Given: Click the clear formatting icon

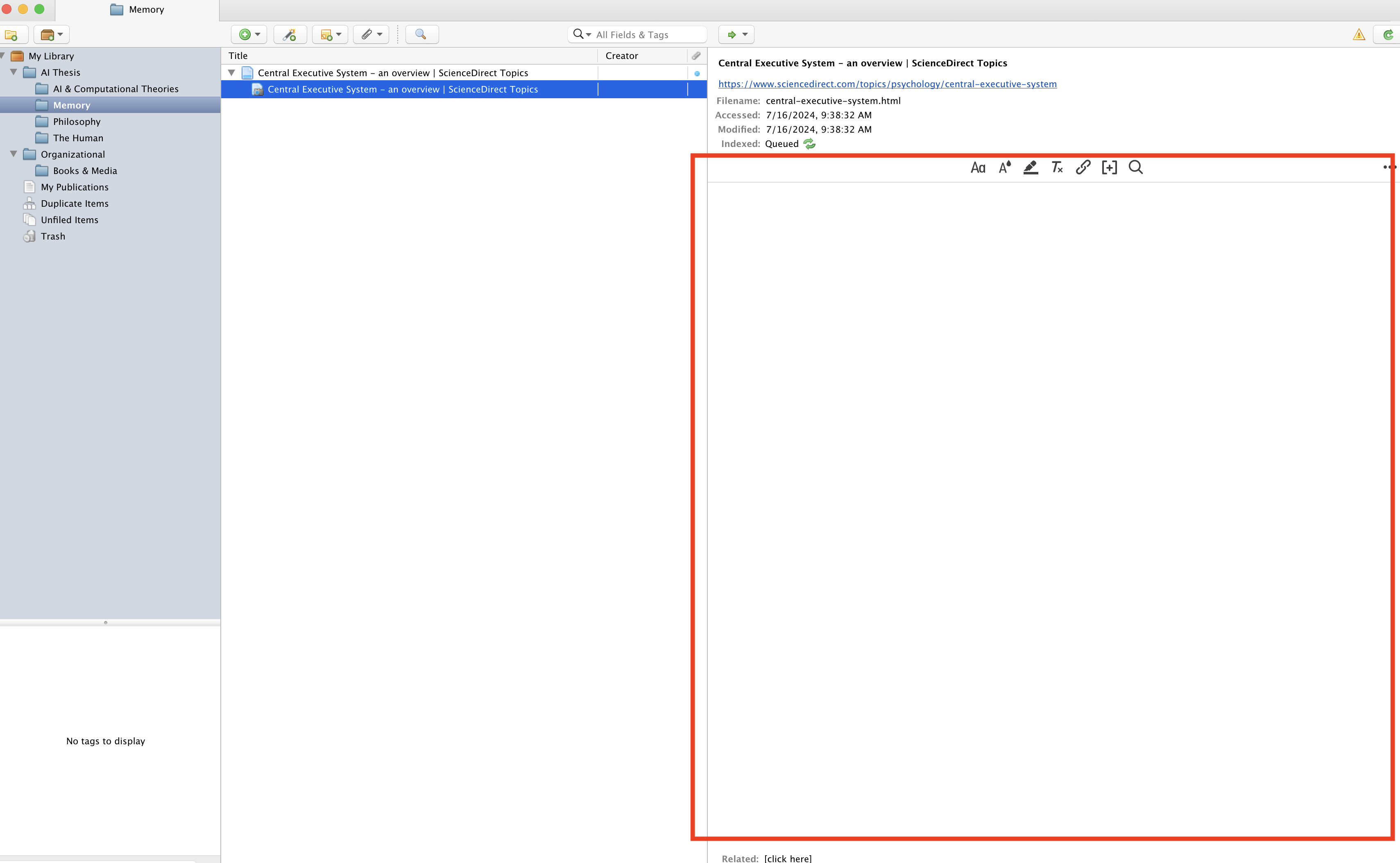Looking at the screenshot, I should click(x=1057, y=168).
